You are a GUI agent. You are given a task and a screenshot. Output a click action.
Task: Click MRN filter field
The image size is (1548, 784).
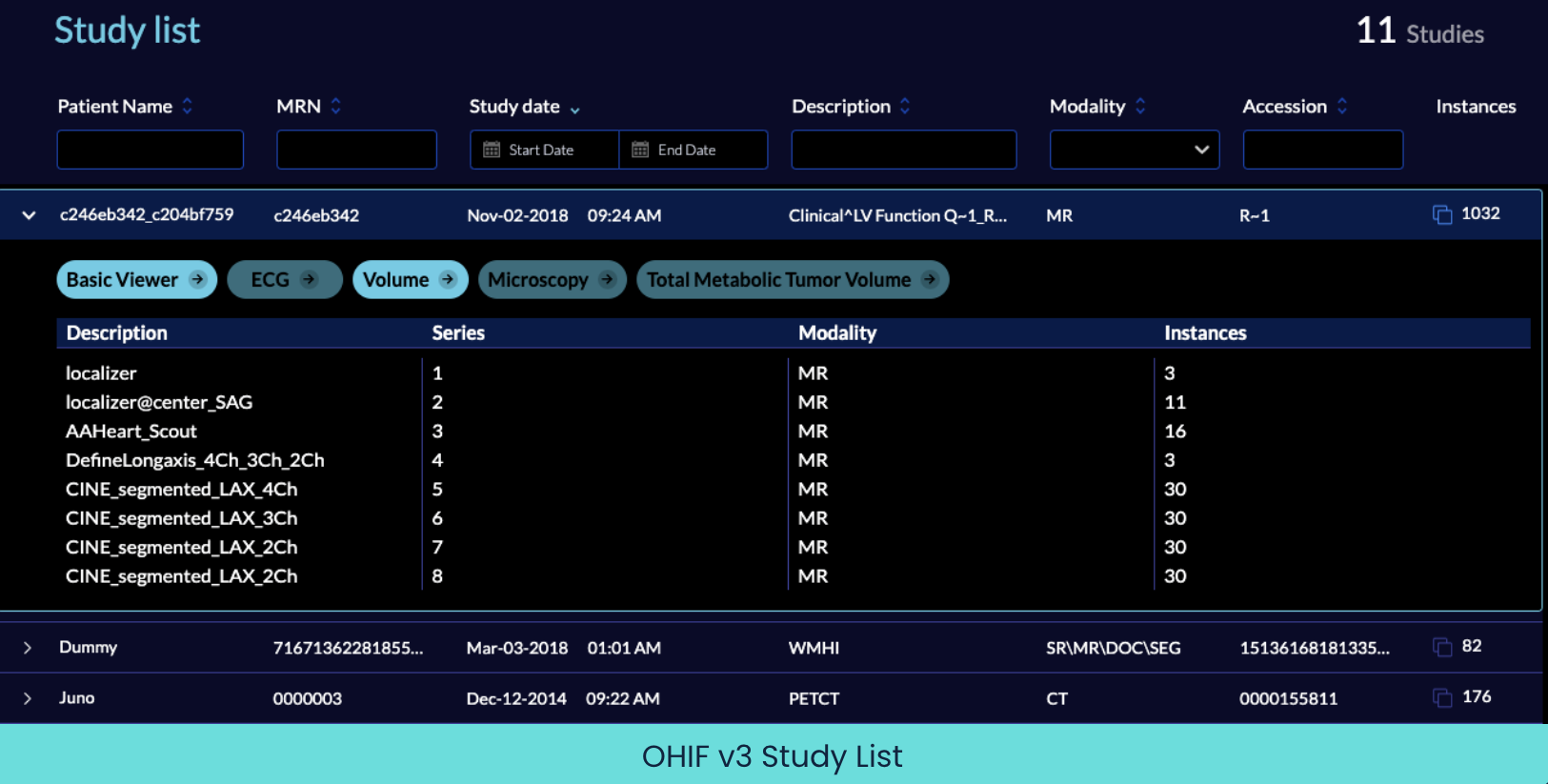356,150
